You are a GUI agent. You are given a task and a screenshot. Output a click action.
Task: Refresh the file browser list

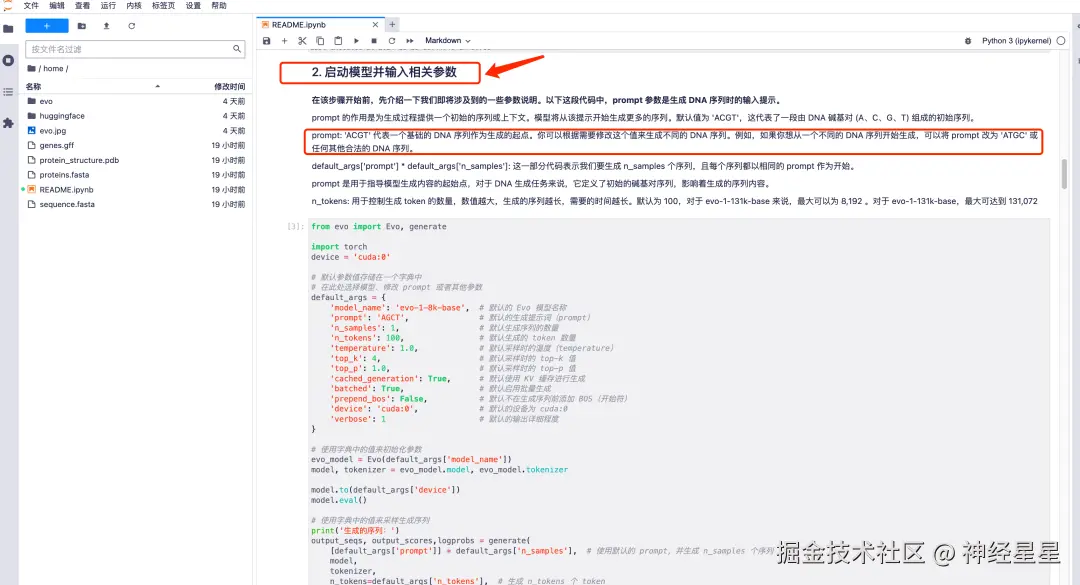(x=132, y=26)
